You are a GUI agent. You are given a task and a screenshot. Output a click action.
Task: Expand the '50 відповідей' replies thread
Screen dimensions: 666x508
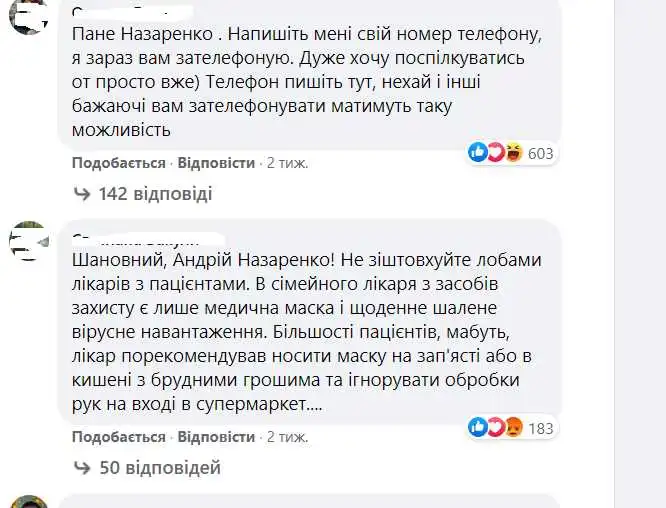coord(159,468)
